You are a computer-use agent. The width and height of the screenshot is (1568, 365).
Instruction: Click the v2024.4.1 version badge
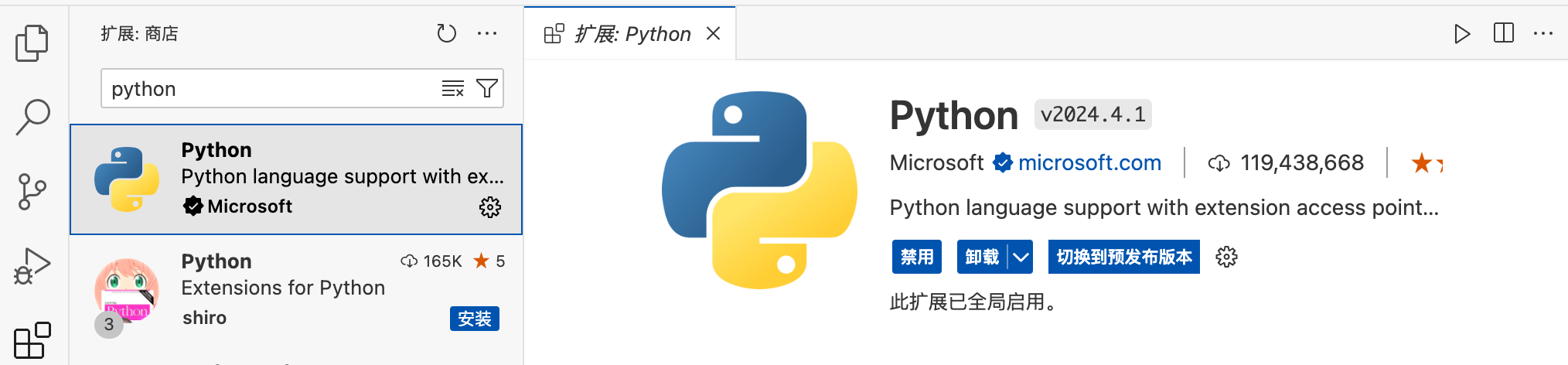1093,114
